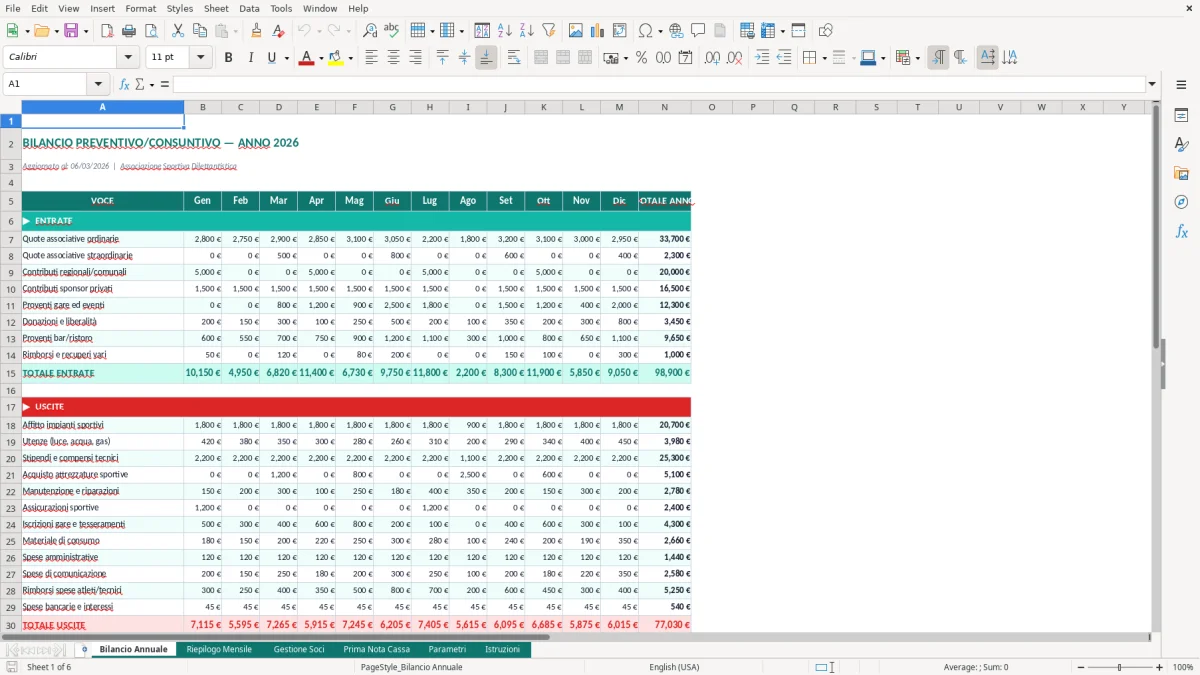Click the Print icon
Image resolution: width=1200 pixels, height=675 pixels.
[129, 31]
